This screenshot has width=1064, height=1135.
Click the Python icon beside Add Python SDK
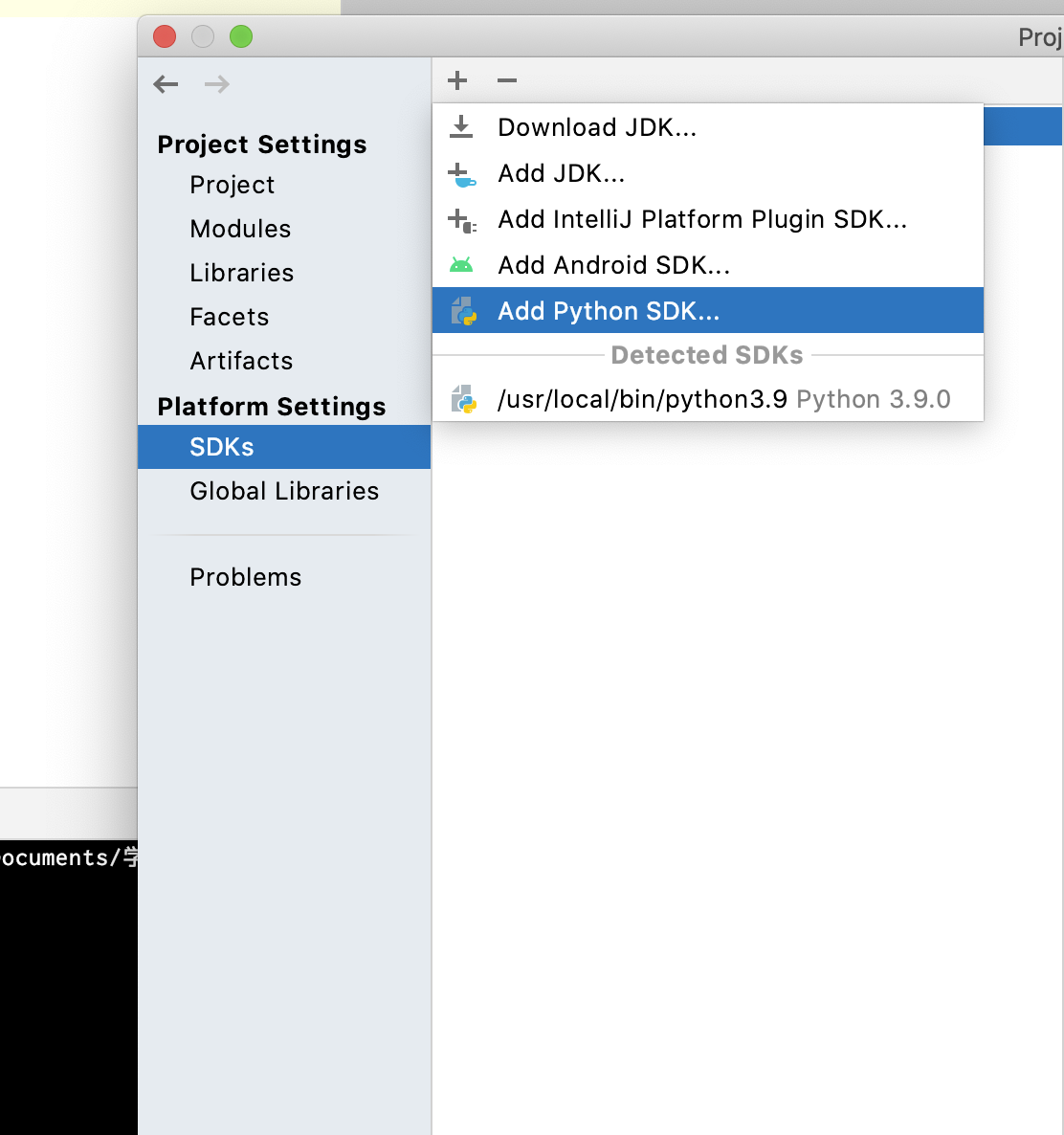(463, 311)
